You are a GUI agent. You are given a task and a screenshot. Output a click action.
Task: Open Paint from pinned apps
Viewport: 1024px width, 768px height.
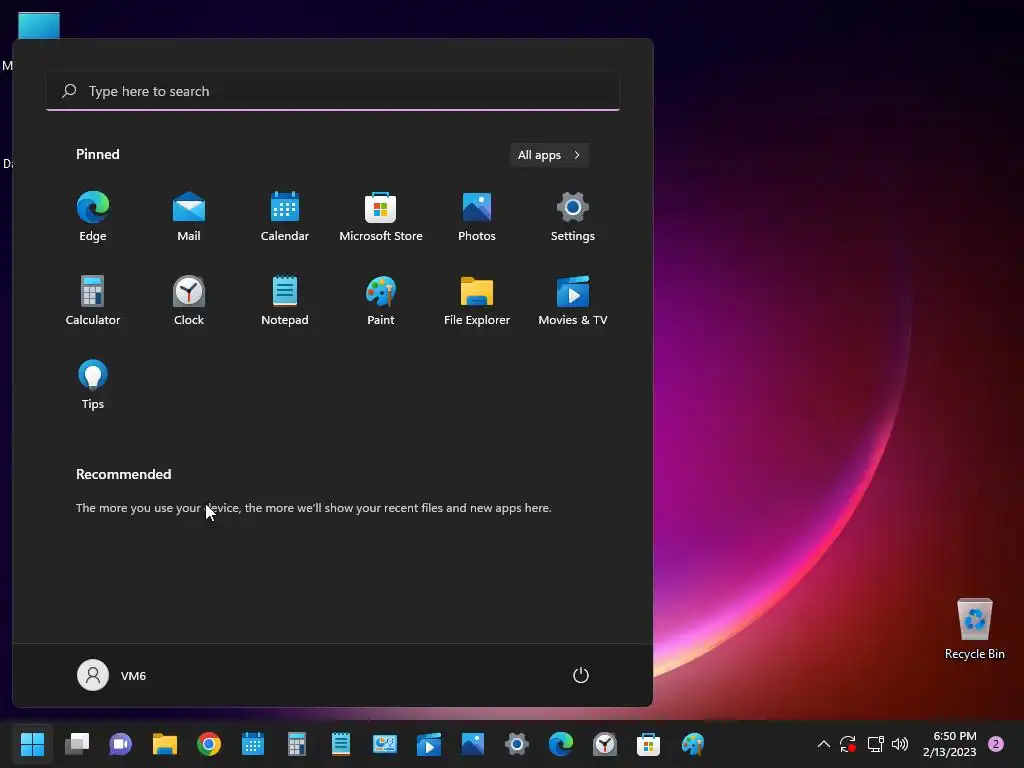(381, 300)
